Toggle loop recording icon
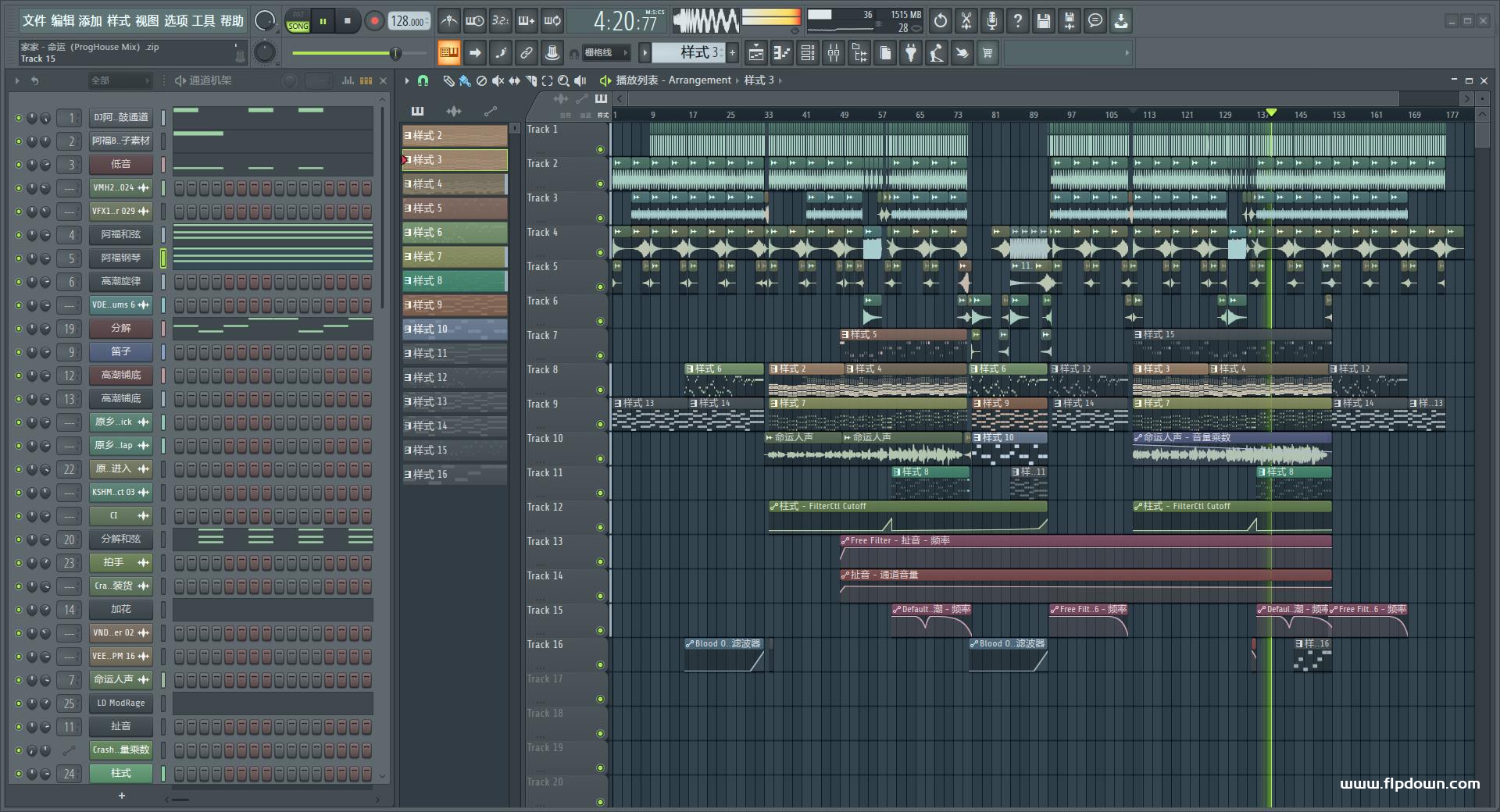 pyautogui.click(x=552, y=21)
